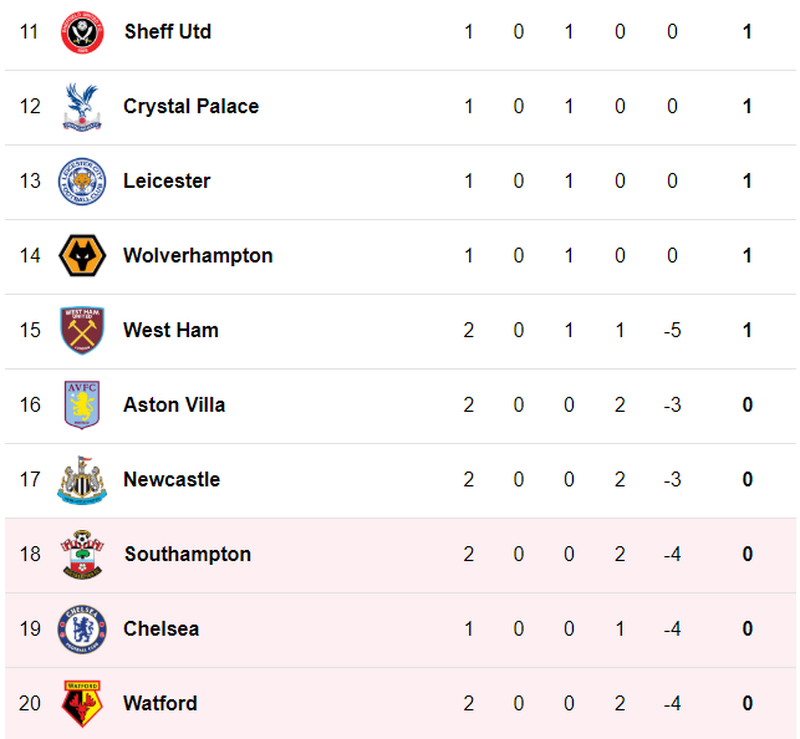Open the Southampton team name link
The width and height of the screenshot is (800, 739).
[x=187, y=554]
